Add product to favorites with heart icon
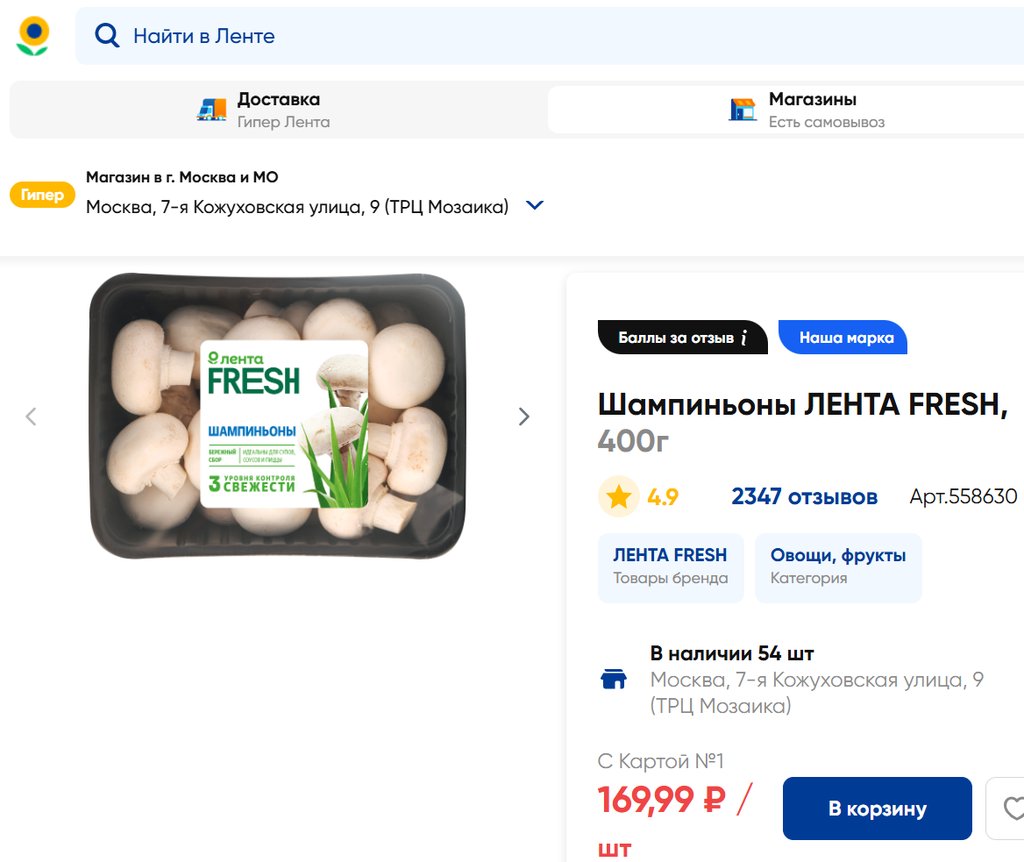Image resolution: width=1024 pixels, height=862 pixels. 1012,808
